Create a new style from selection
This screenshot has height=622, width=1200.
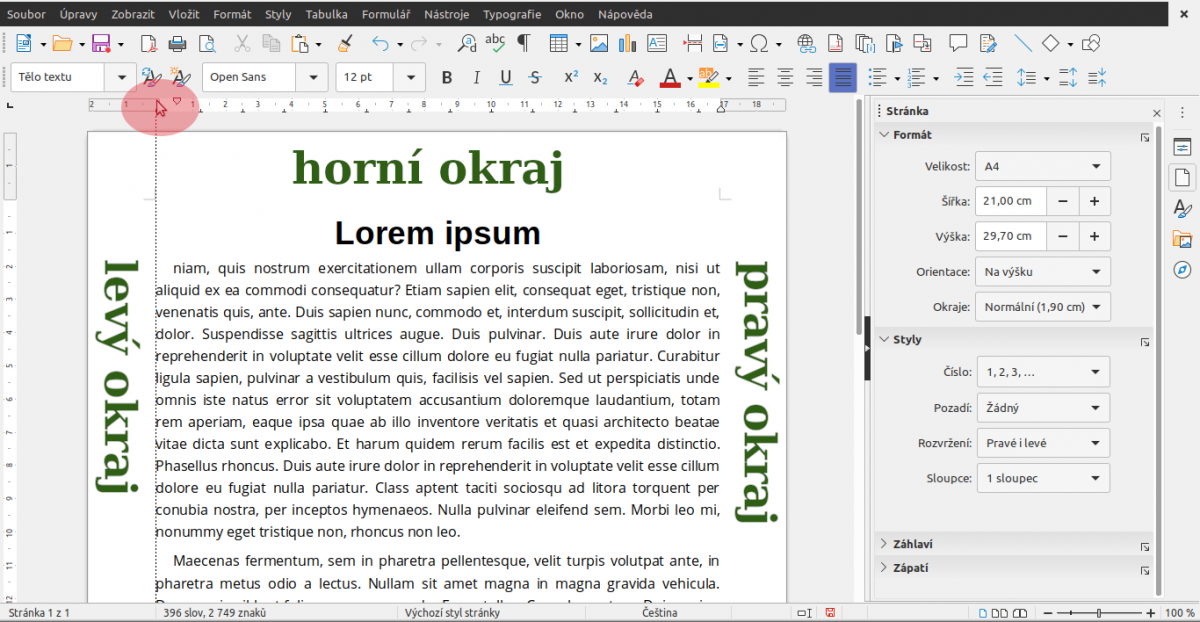tap(181, 78)
